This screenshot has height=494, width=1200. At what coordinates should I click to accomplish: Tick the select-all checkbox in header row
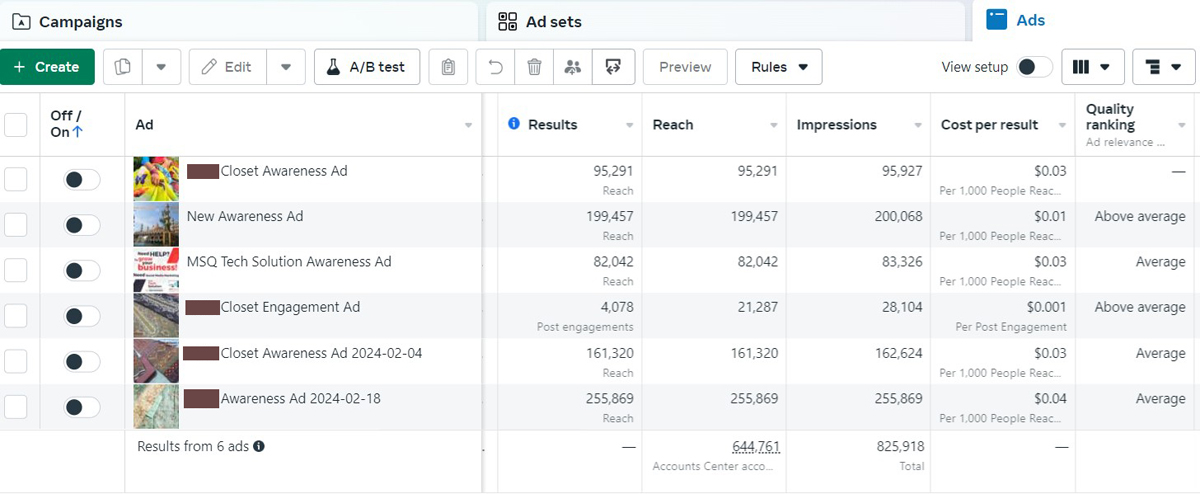coord(16,125)
